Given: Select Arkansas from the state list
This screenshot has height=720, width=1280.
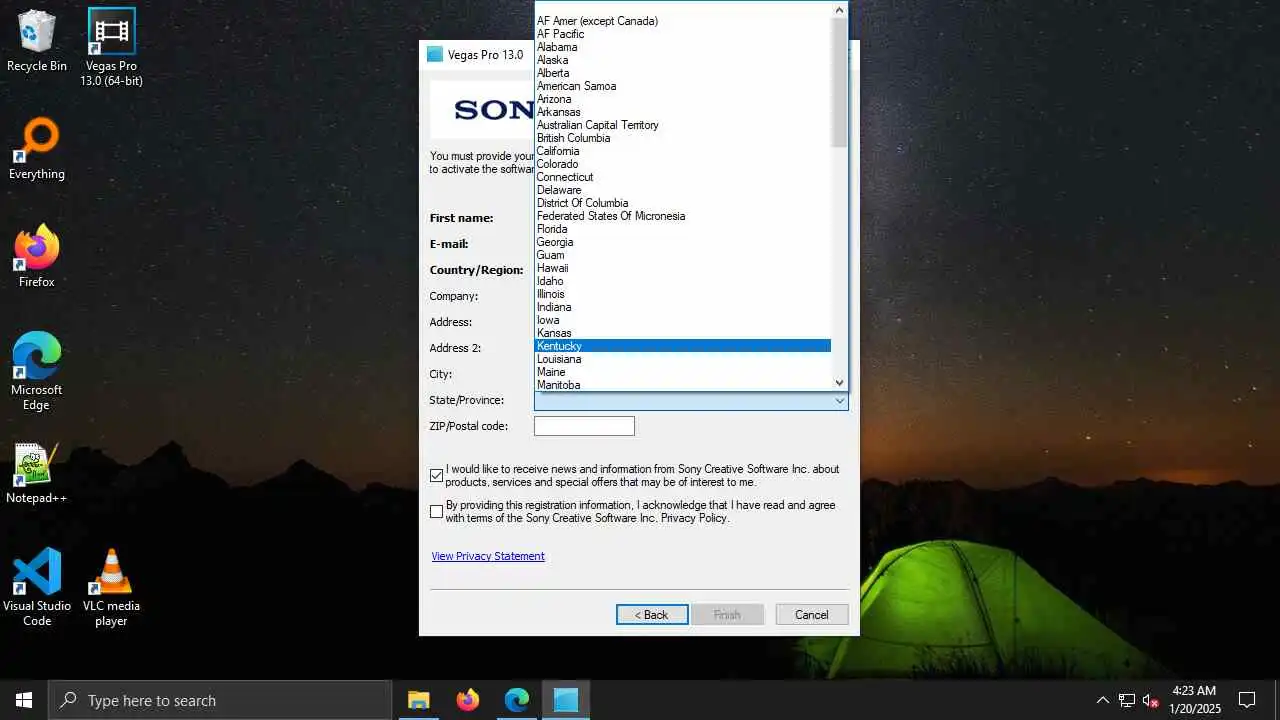Looking at the screenshot, I should pyautogui.click(x=683, y=112).
